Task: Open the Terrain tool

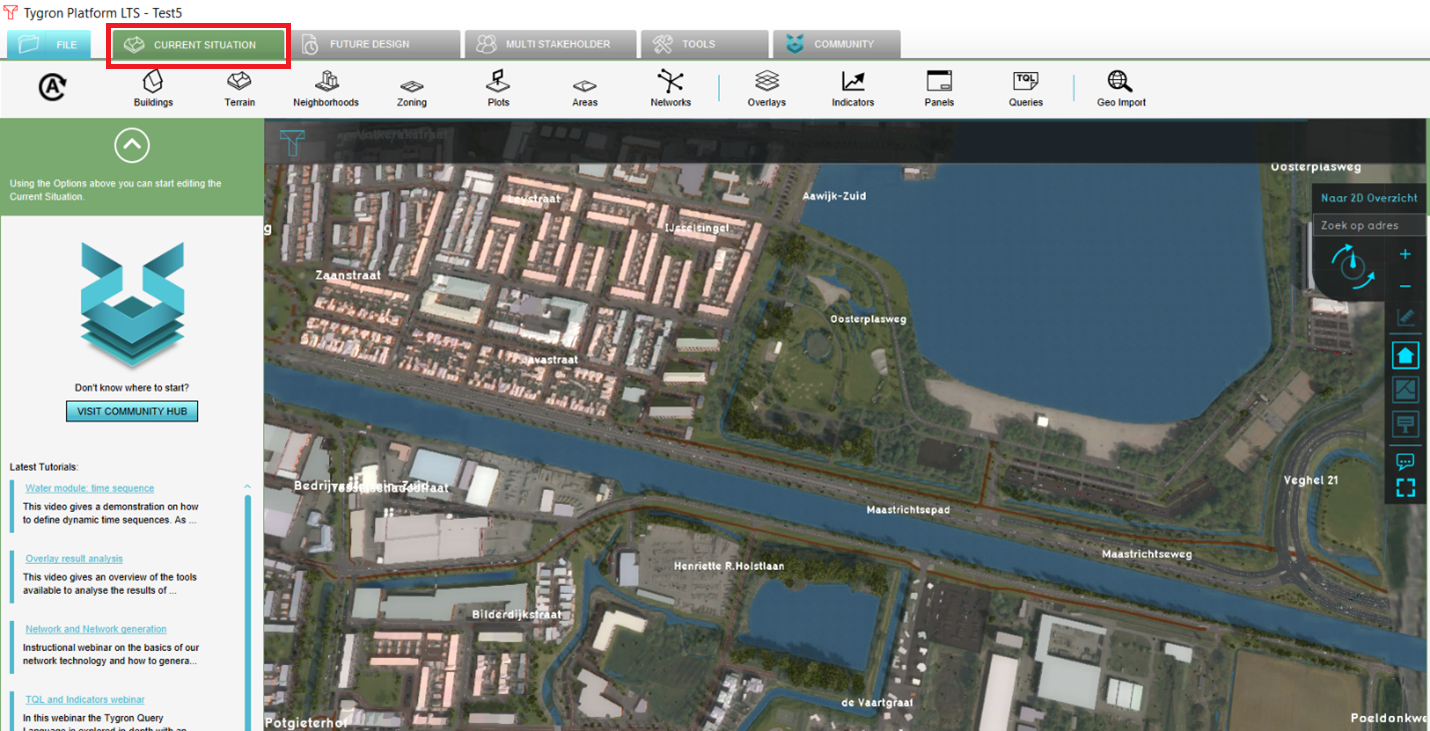Action: click(239, 88)
